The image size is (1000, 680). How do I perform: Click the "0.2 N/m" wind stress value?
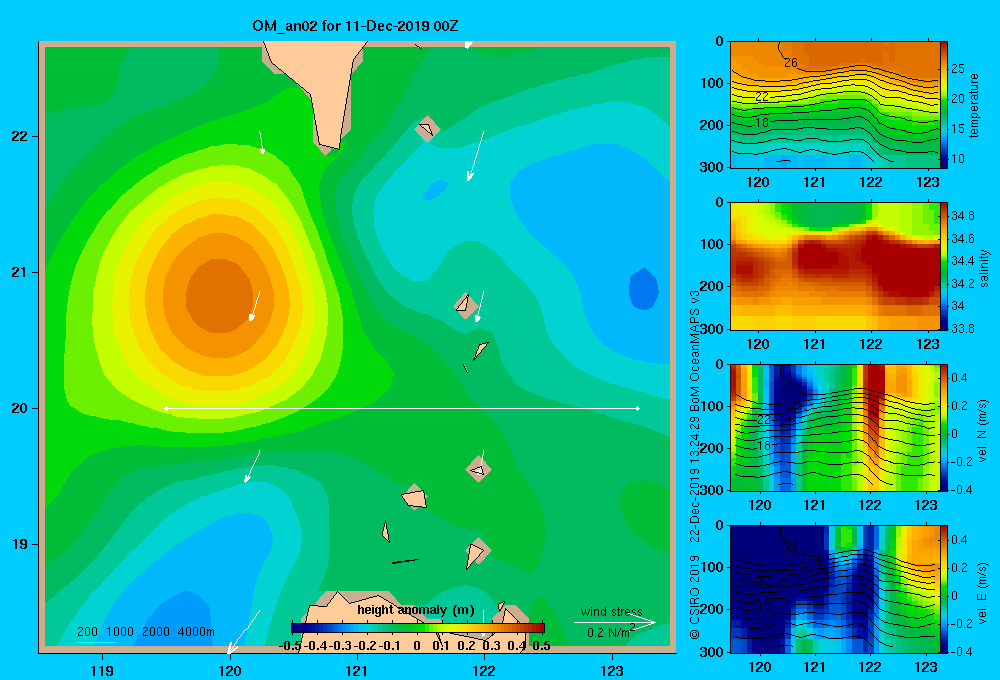pos(608,633)
